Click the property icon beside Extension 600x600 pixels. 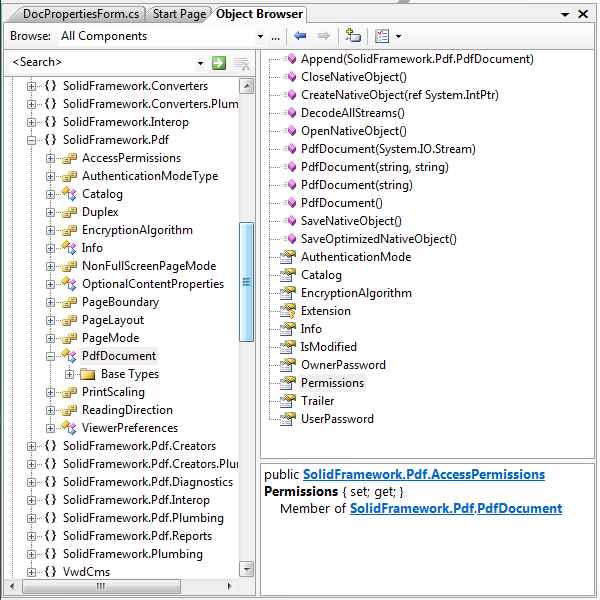(288, 311)
